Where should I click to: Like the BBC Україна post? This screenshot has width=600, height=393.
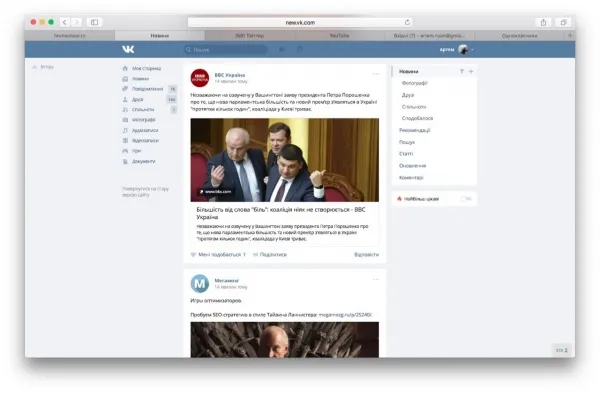coord(218,254)
